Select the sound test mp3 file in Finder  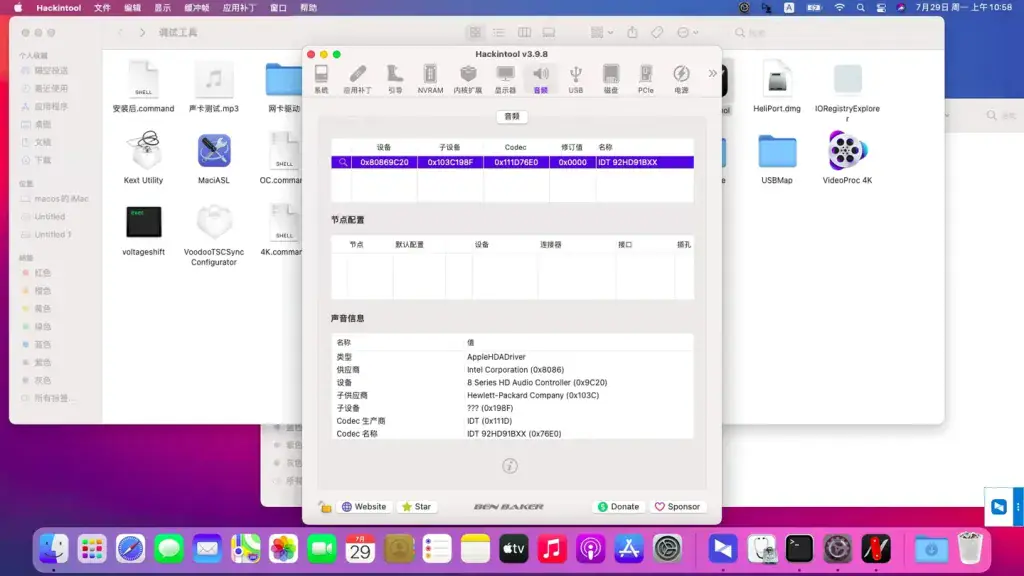pyautogui.click(x=214, y=86)
